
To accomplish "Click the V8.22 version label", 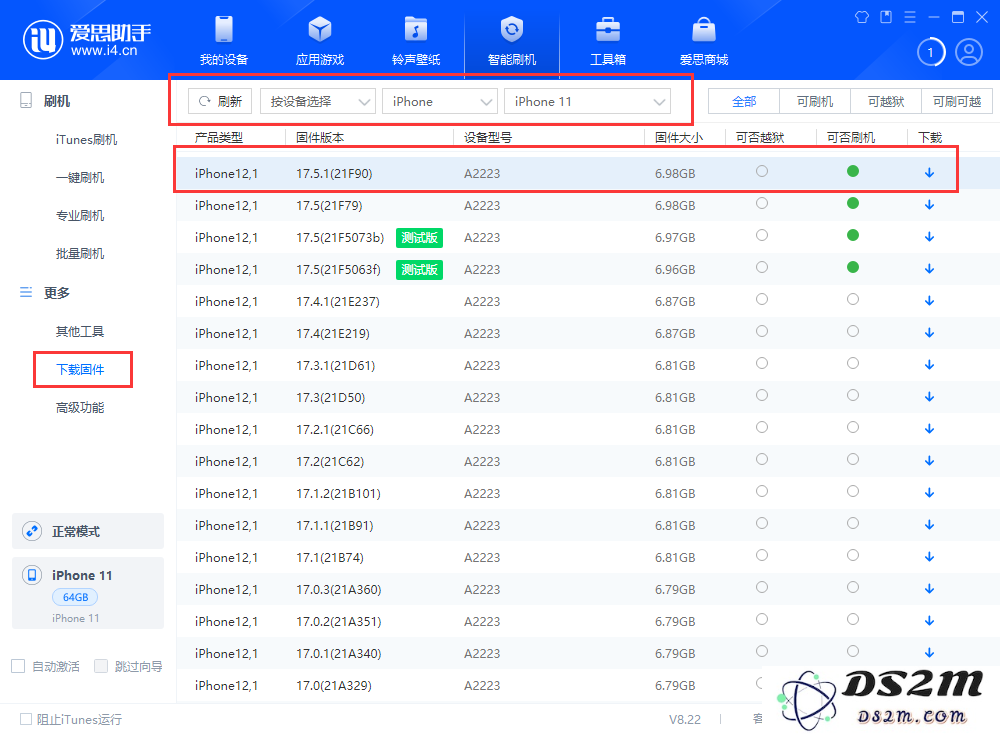I will (x=684, y=719).
